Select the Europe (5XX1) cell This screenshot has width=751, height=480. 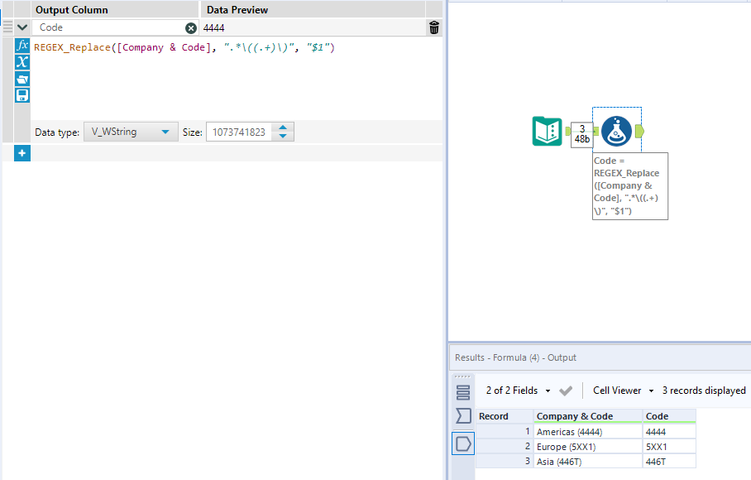pyautogui.click(x=588, y=446)
